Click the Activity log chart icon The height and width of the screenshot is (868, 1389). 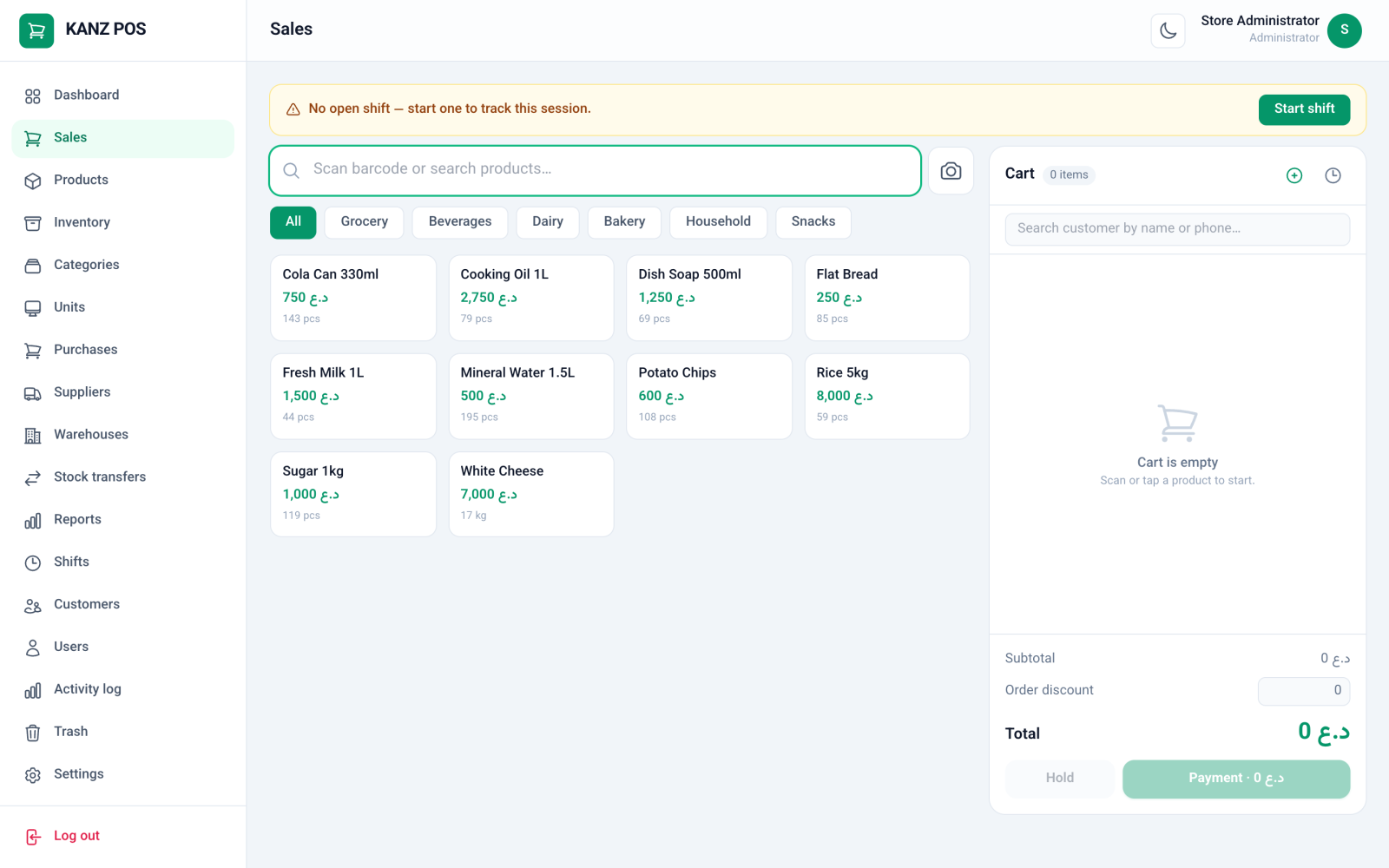coord(33,691)
